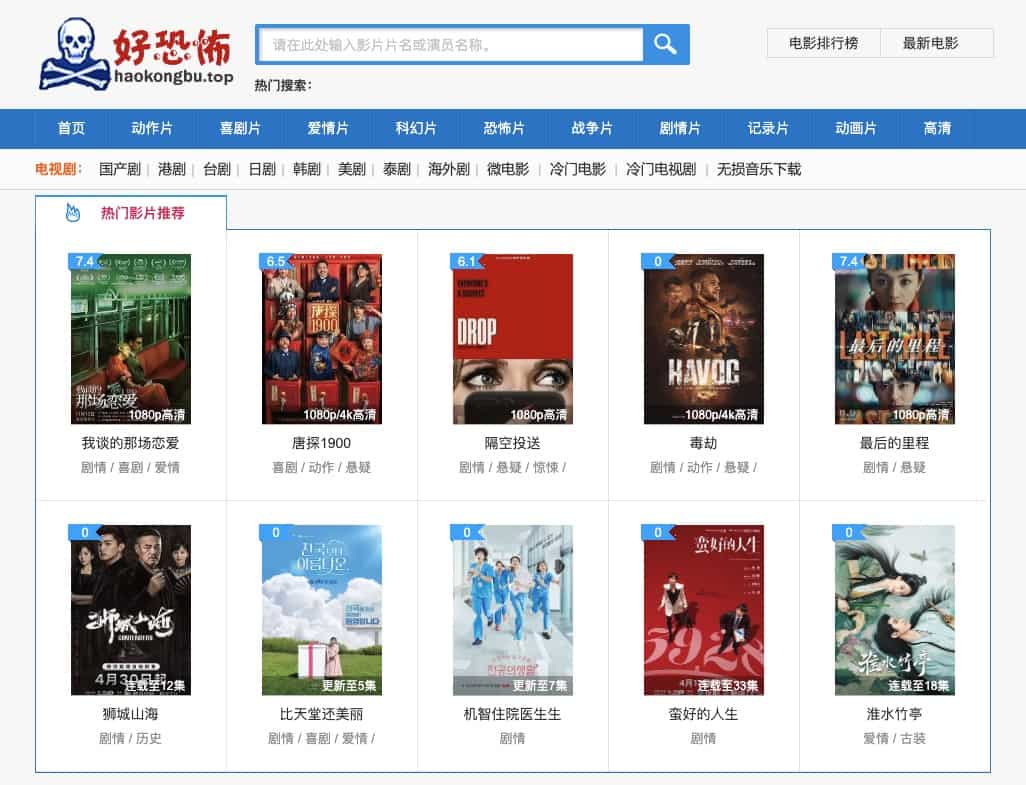Image resolution: width=1026 pixels, height=785 pixels.
Task: Select 恐怖片 in the navigation bar
Action: [504, 128]
